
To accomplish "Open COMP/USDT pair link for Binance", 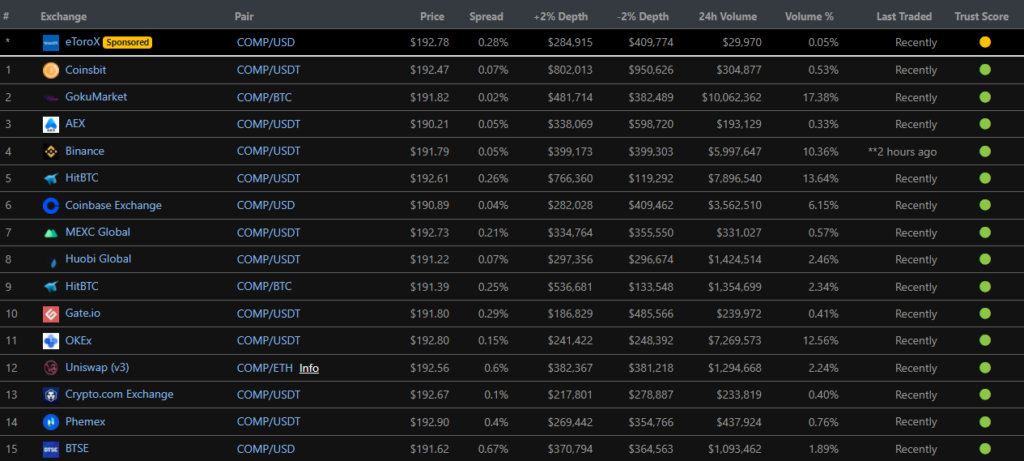I will tap(268, 151).
